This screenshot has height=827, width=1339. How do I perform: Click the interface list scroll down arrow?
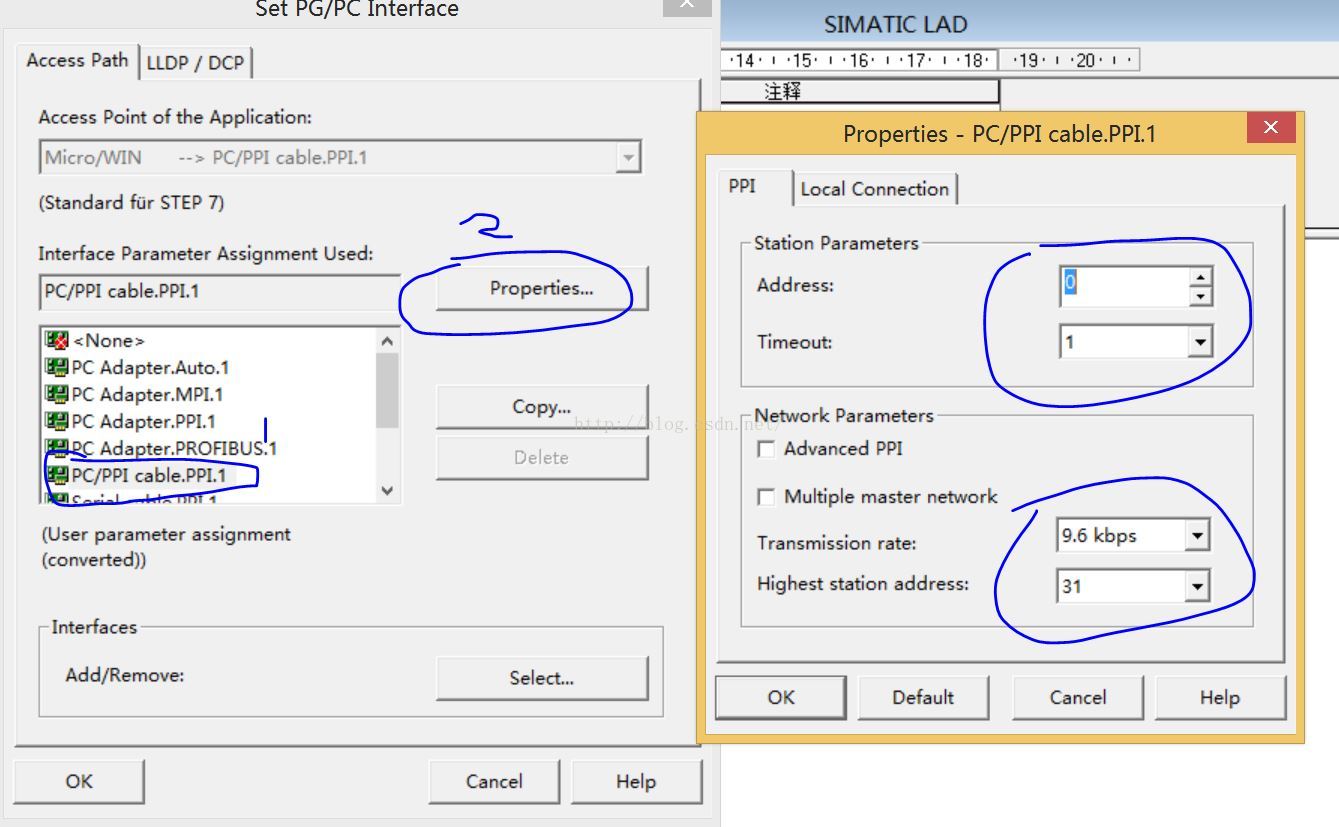coord(387,491)
